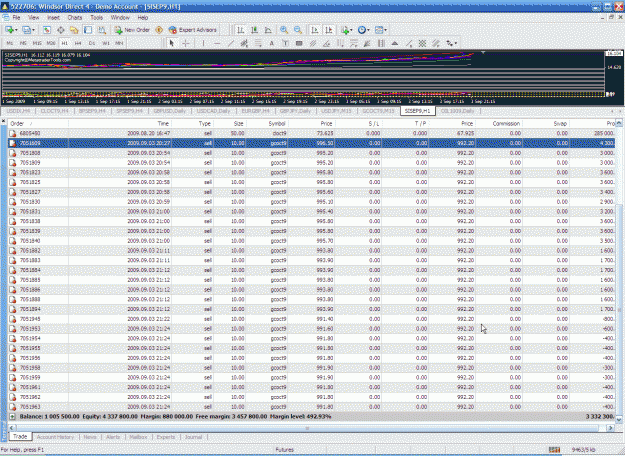Select the Crosshair tool
This screenshot has height=456, width=625.
tap(186, 43)
